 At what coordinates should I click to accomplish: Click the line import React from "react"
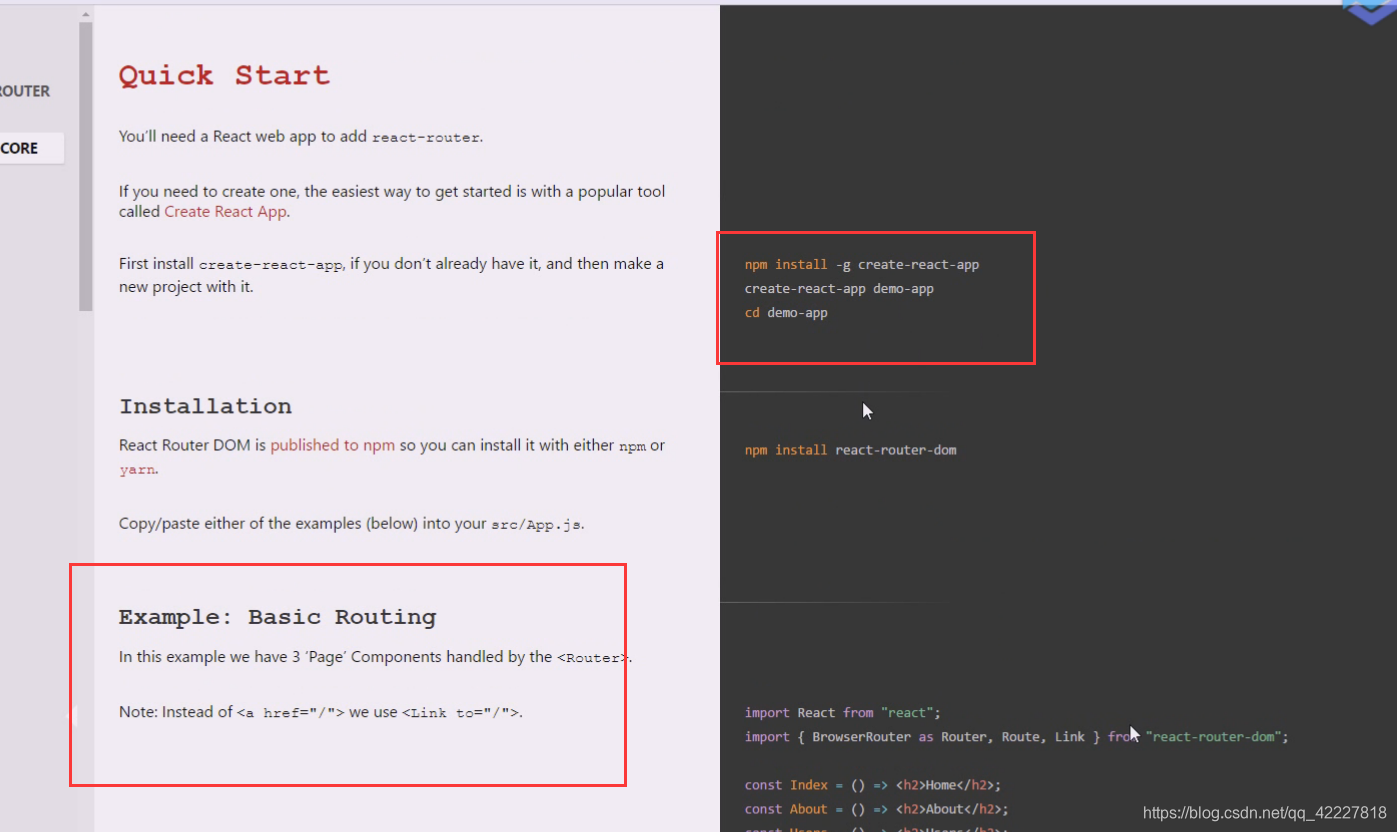(x=842, y=713)
